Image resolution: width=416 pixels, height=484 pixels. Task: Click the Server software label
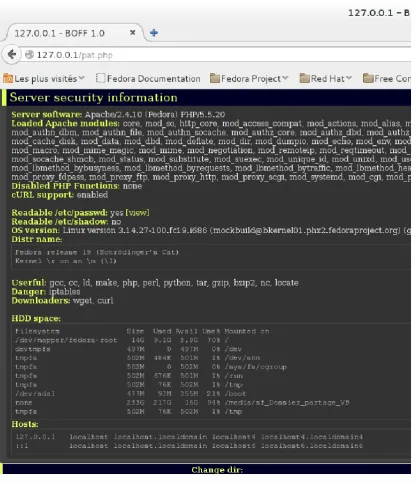[x=47, y=115]
